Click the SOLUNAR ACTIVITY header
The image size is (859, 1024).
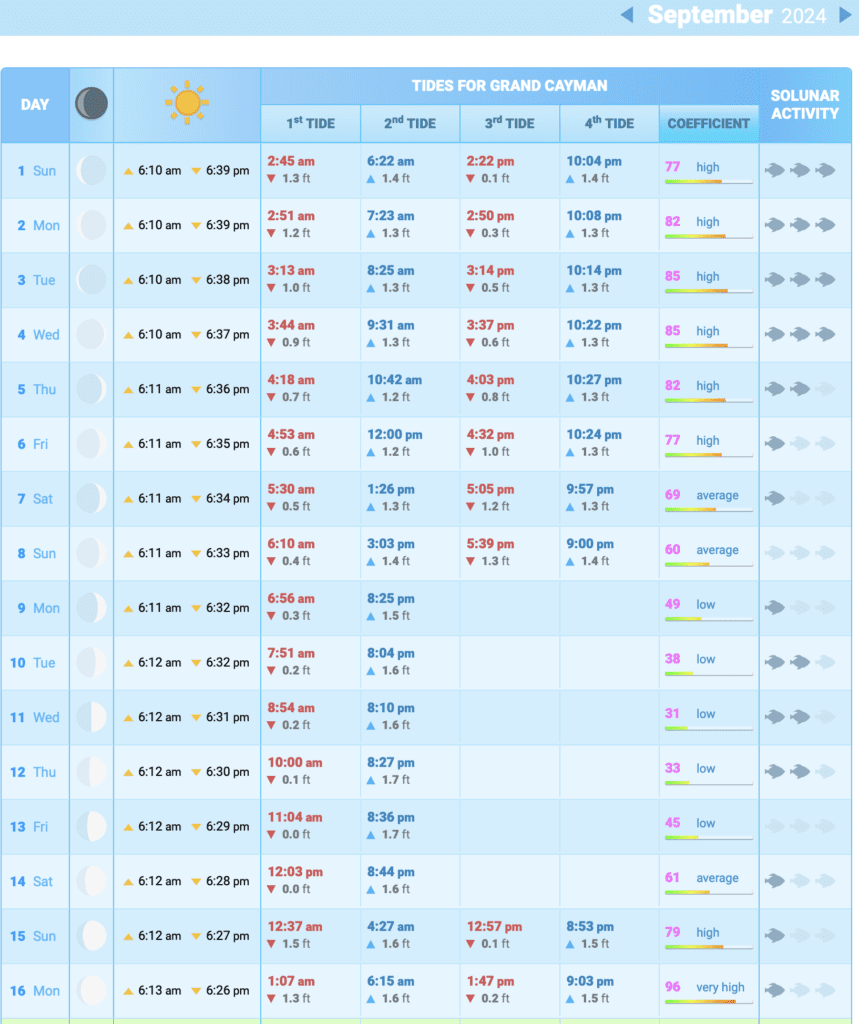[804, 104]
